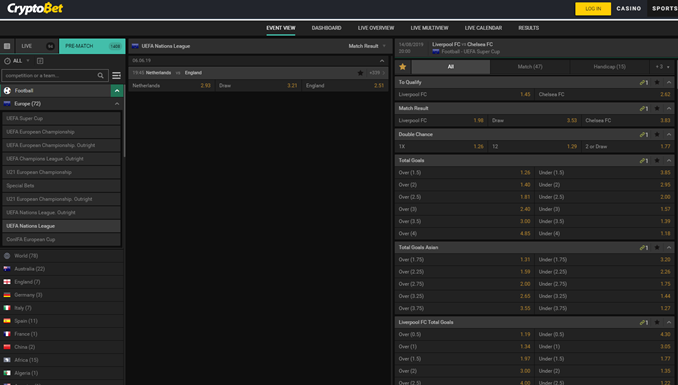Viewport: 678px width, 385px height.
Task: Collapse the To Qualify section
Action: [669, 82]
